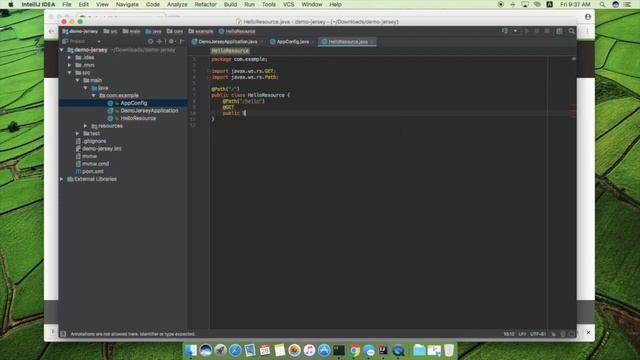The width and height of the screenshot is (640, 360).
Task: Close the DemoJerseyApplication.java tab
Action: pyautogui.click(x=262, y=42)
